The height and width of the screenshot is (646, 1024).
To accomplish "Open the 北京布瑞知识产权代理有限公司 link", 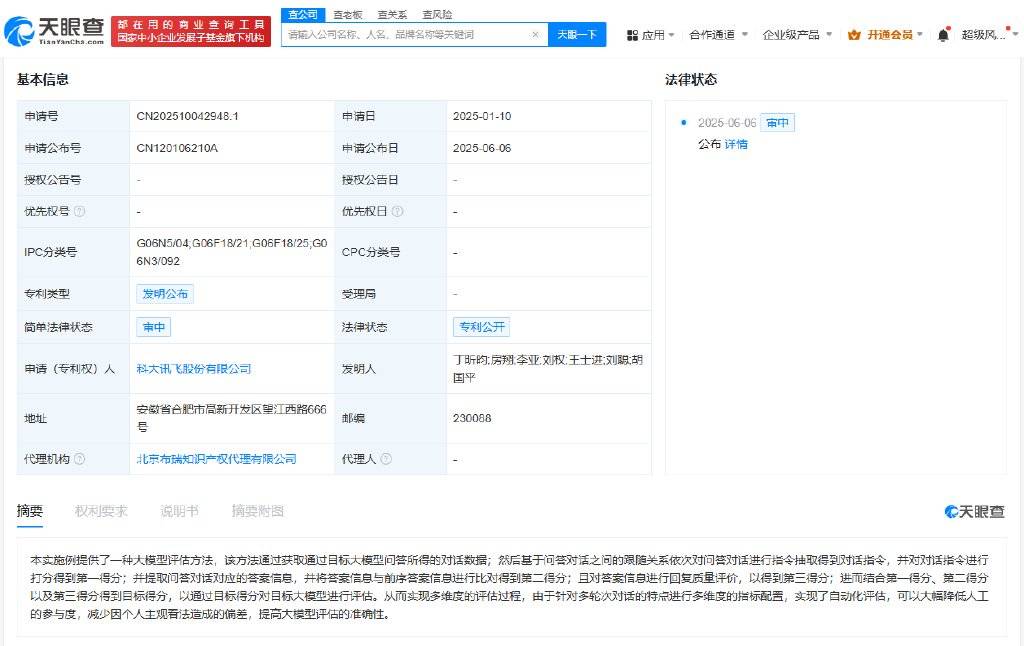I will tap(216, 459).
